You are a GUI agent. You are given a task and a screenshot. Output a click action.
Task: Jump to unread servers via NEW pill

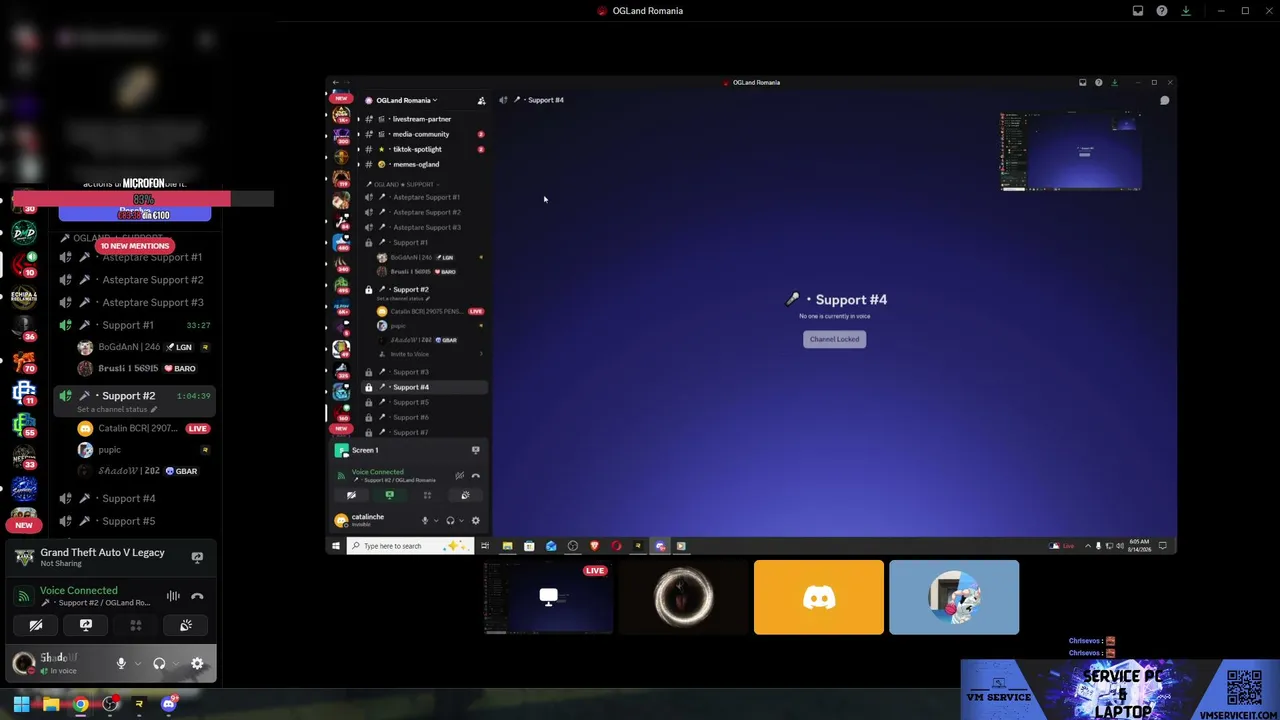[x=24, y=525]
